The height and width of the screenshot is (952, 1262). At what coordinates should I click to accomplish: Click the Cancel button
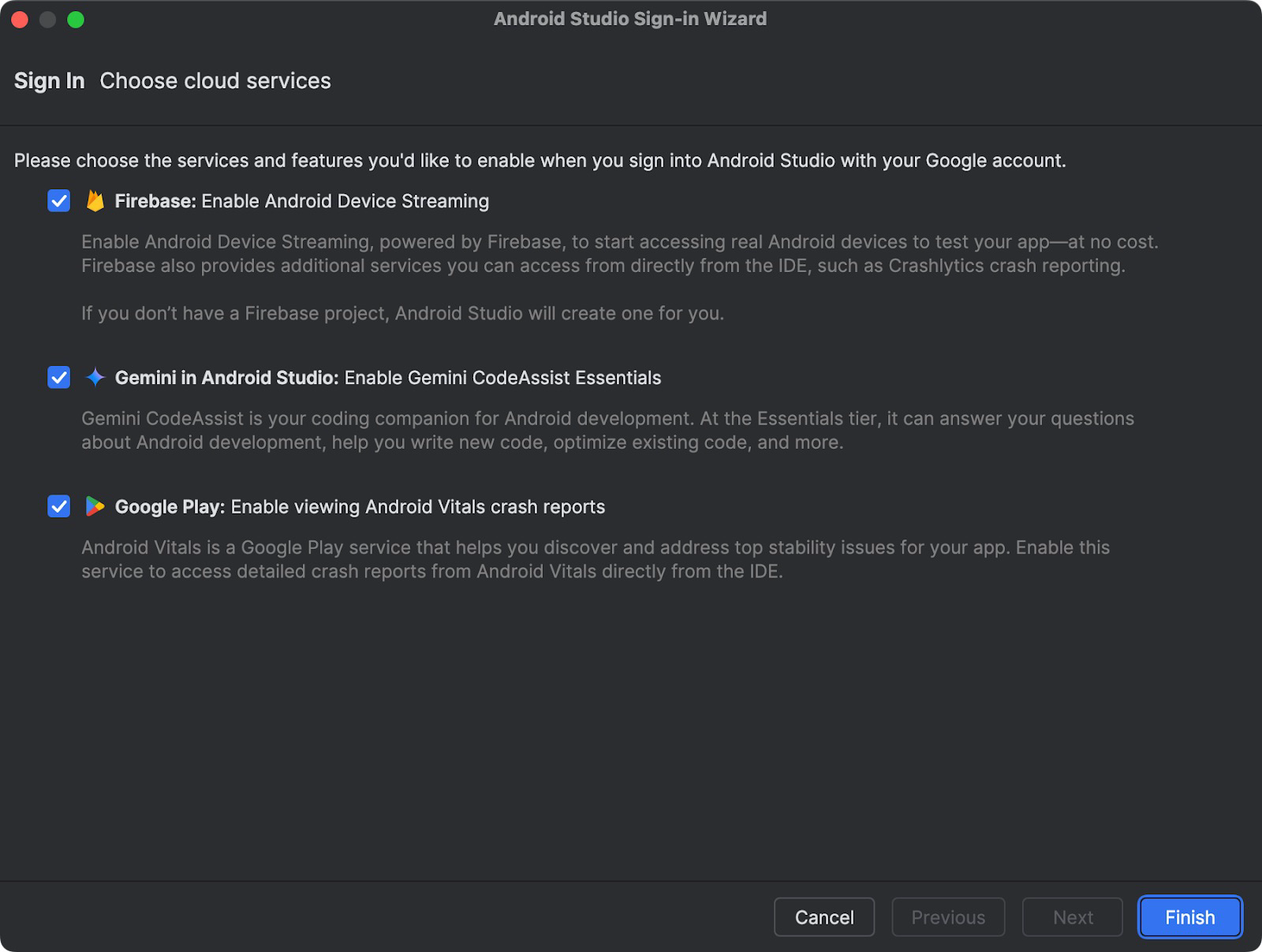[824, 917]
